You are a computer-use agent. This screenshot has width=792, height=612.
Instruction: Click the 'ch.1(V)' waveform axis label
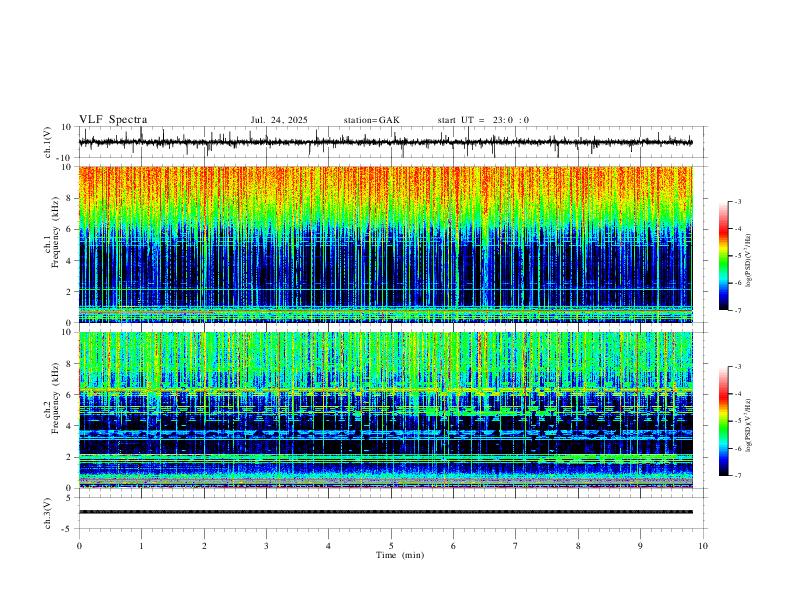48,142
